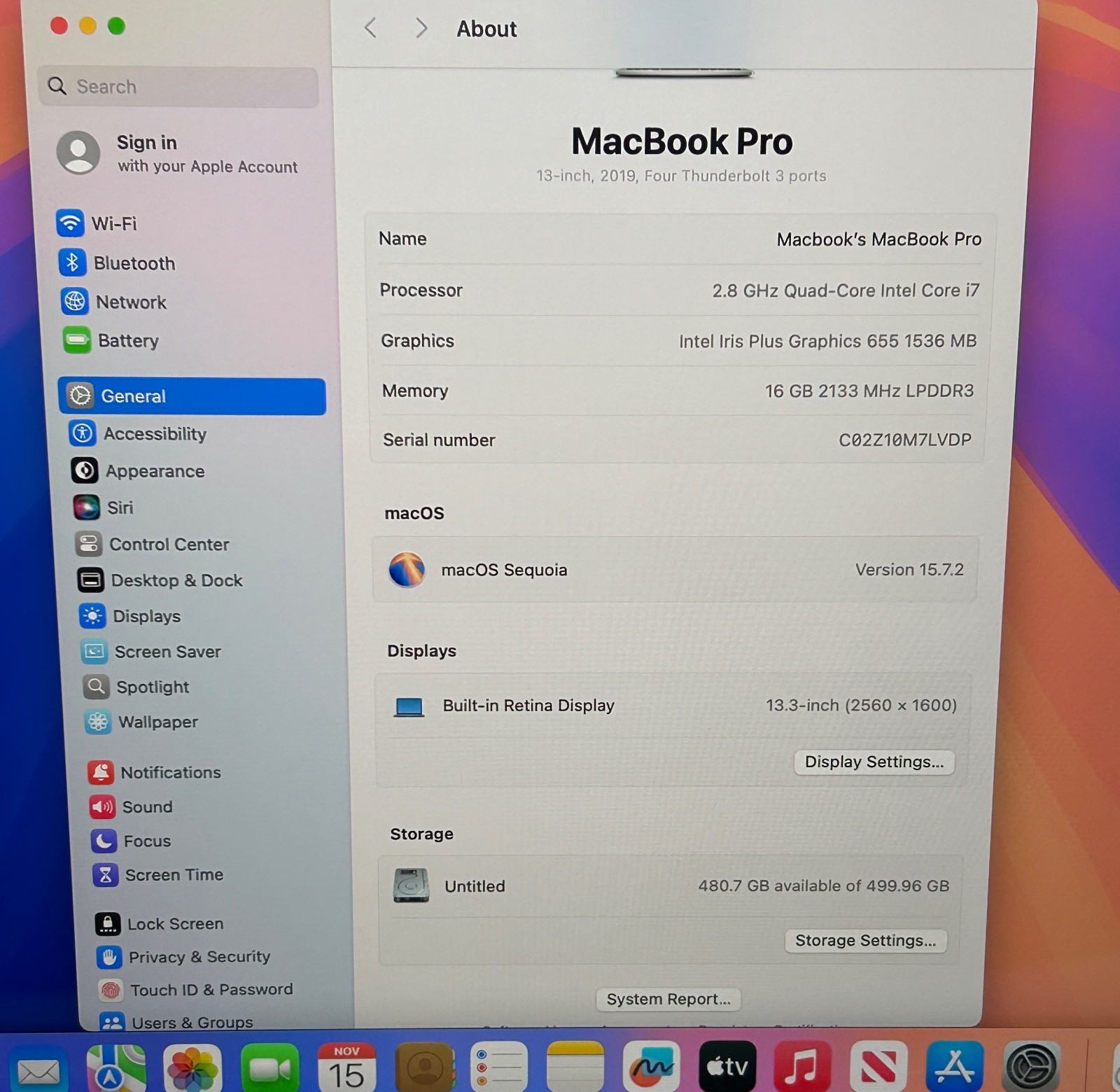The width and height of the screenshot is (1120, 1092).
Task: Open the Displays sun icon
Action: (93, 616)
